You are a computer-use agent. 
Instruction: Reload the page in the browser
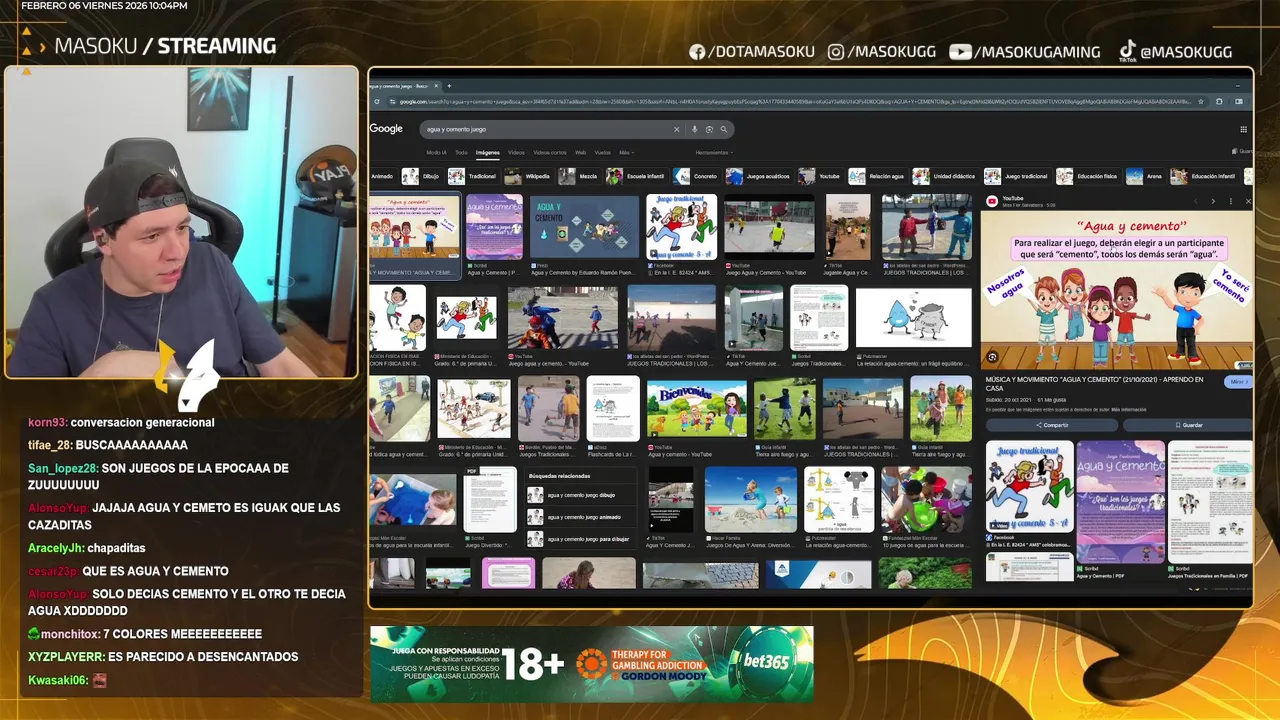378,101
